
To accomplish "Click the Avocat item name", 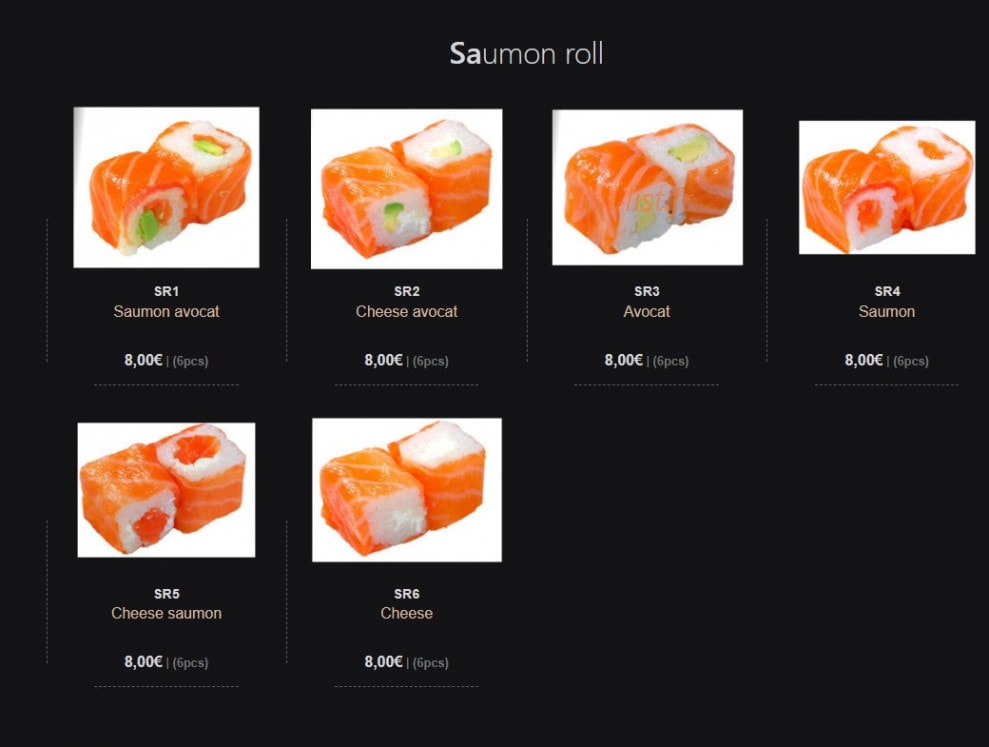I will 647,312.
